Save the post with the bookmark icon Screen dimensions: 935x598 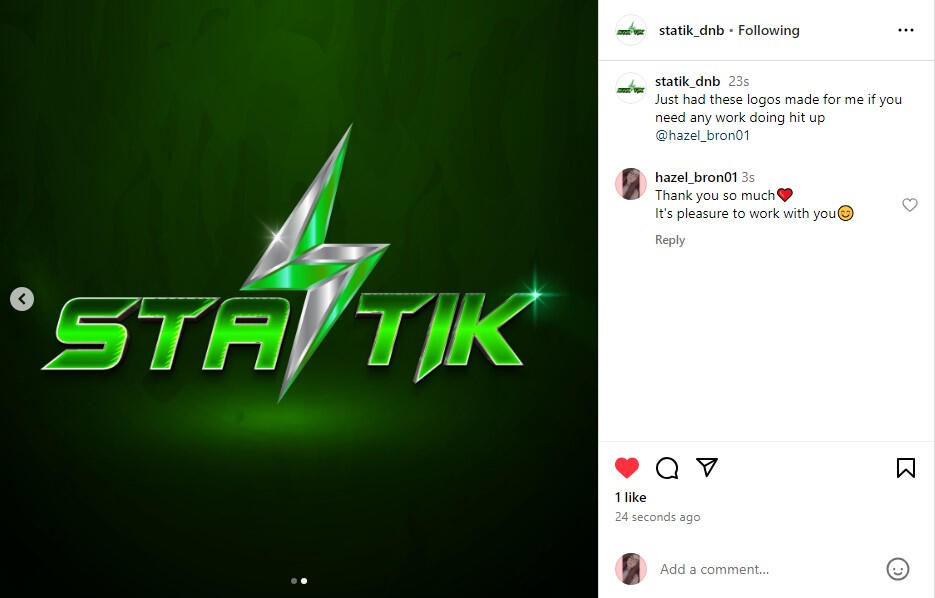pos(906,467)
